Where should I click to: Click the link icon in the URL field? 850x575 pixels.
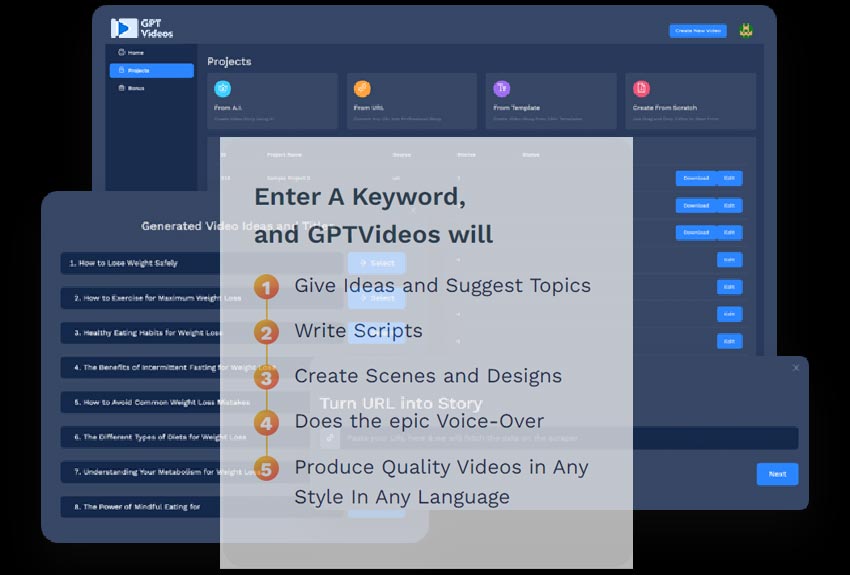coord(330,438)
